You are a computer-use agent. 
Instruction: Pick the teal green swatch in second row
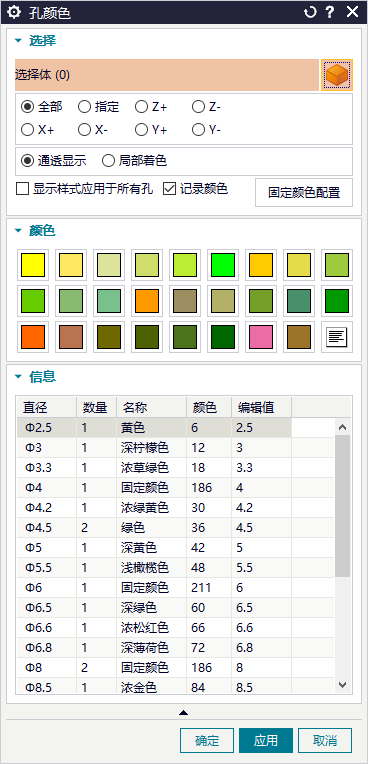[x=299, y=301]
